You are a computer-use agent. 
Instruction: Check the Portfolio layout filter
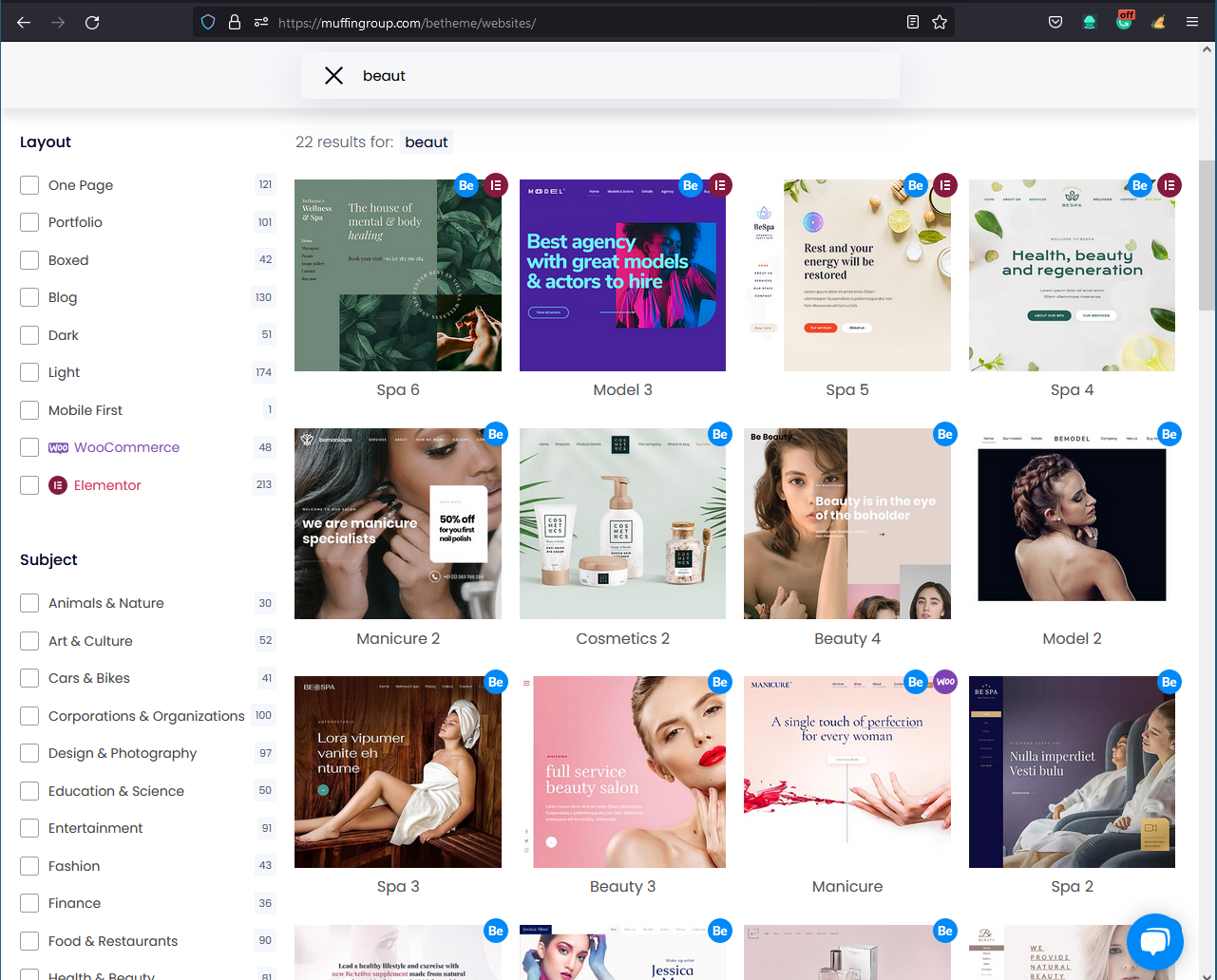pos(29,222)
